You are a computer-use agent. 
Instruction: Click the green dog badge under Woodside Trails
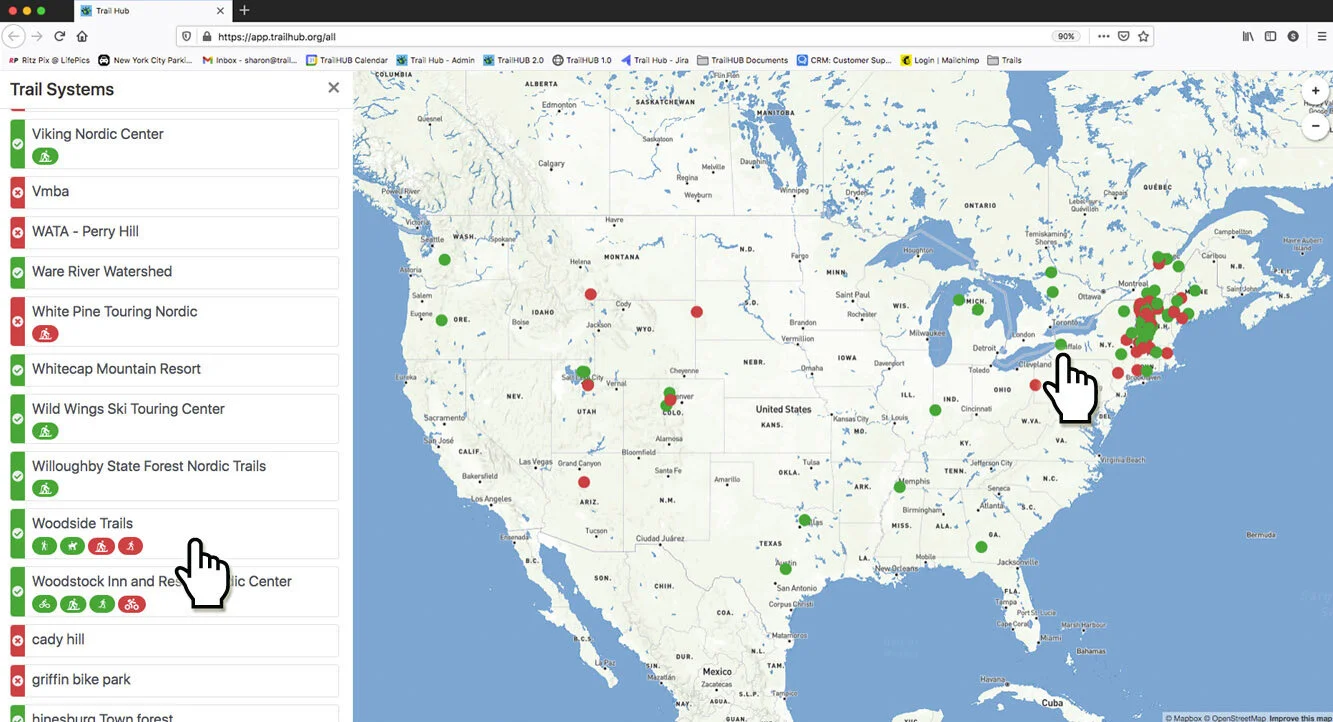click(73, 546)
